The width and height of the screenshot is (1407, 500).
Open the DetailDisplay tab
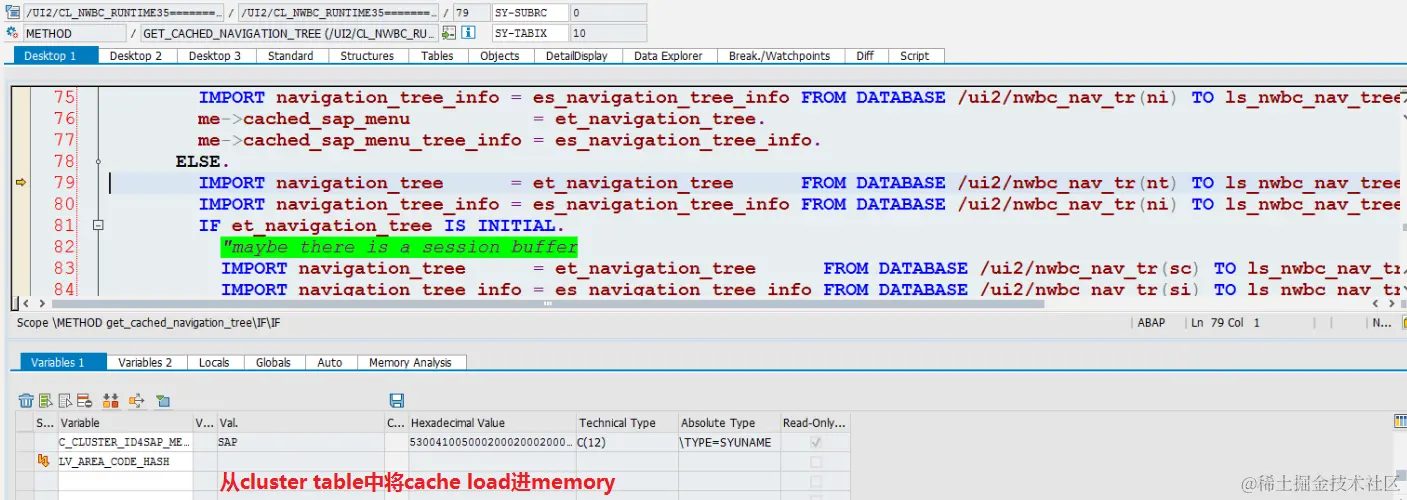577,56
